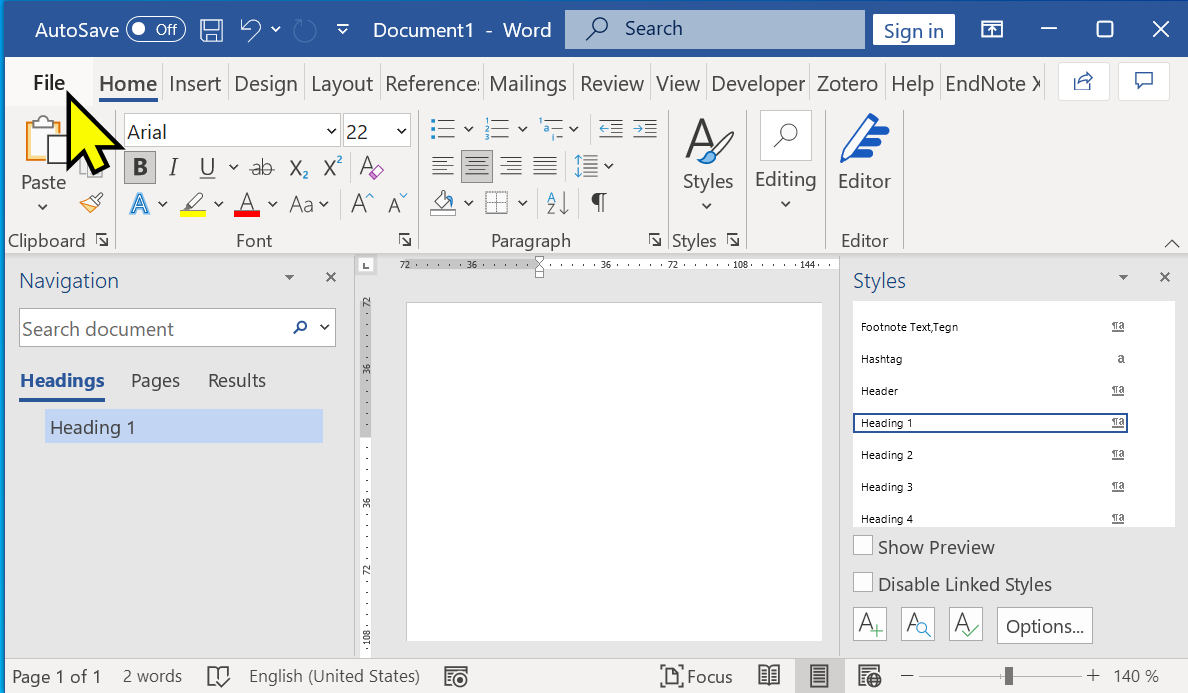This screenshot has width=1188, height=693.
Task: Toggle Focus mode
Action: (x=696, y=676)
